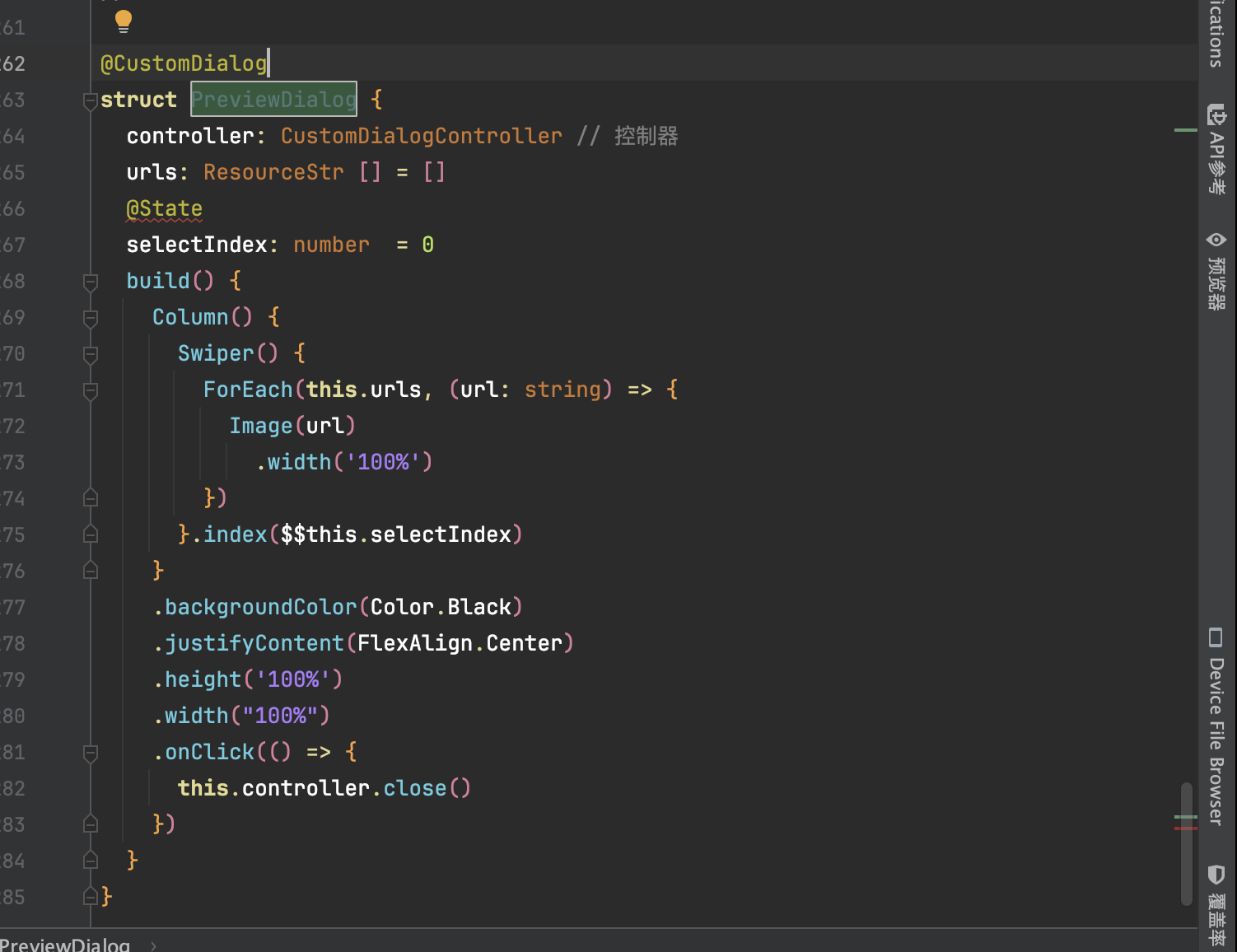
Task: Collapse the Swiper() fold marker
Action: click(91, 354)
